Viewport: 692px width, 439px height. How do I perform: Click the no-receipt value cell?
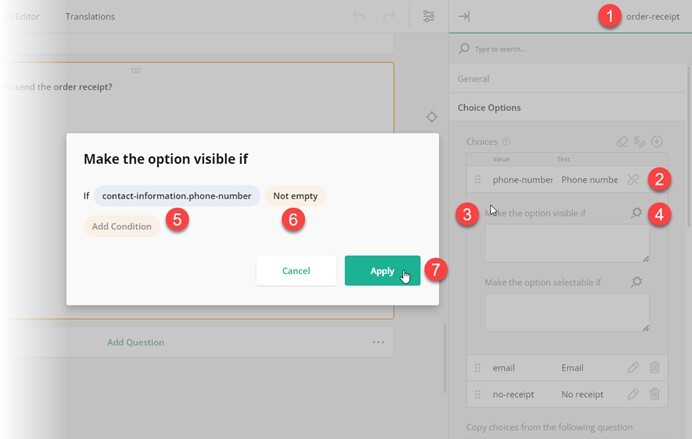point(513,394)
